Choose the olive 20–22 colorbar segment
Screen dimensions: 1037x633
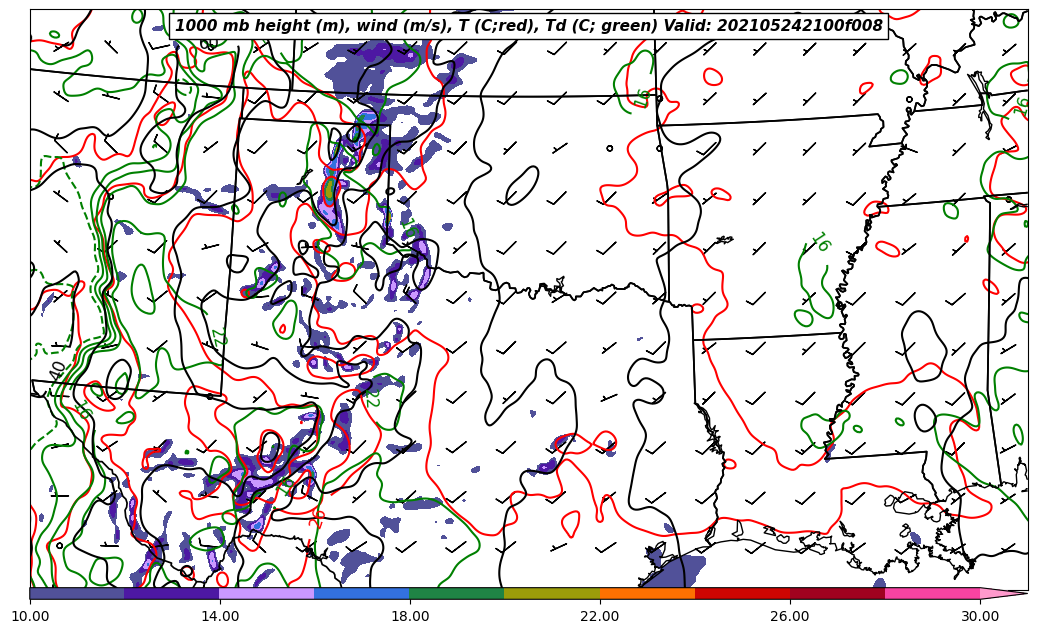(552, 593)
